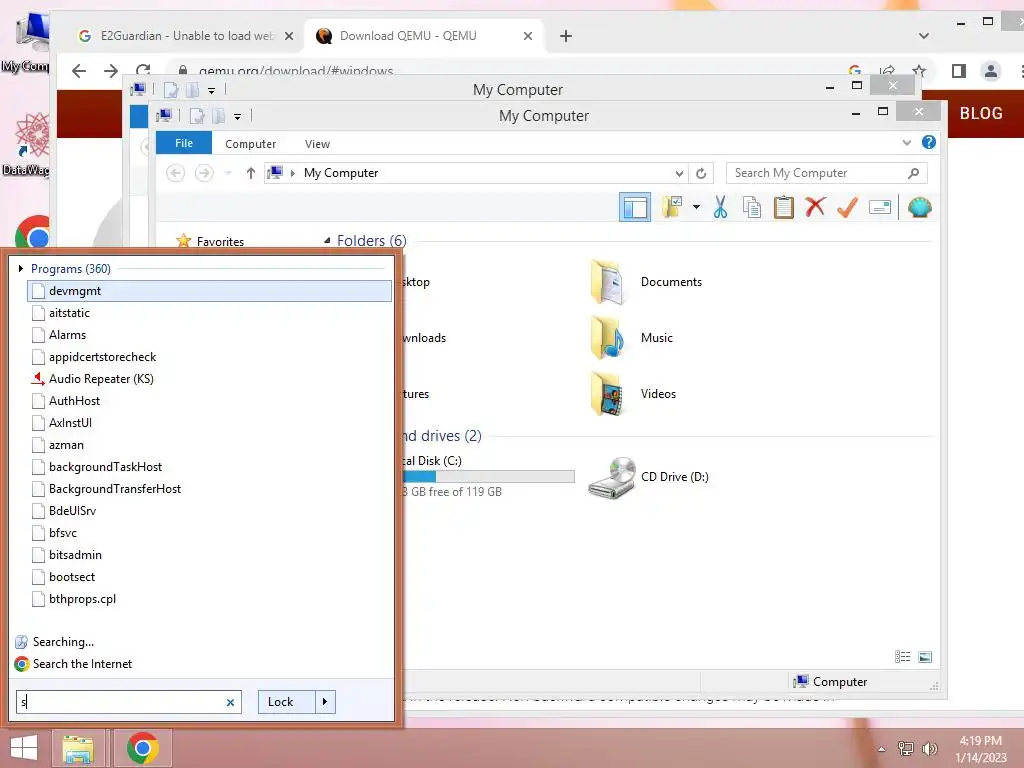1024x768 pixels.
Task: Select BackgroundTransferHost result
Action: (210, 489)
